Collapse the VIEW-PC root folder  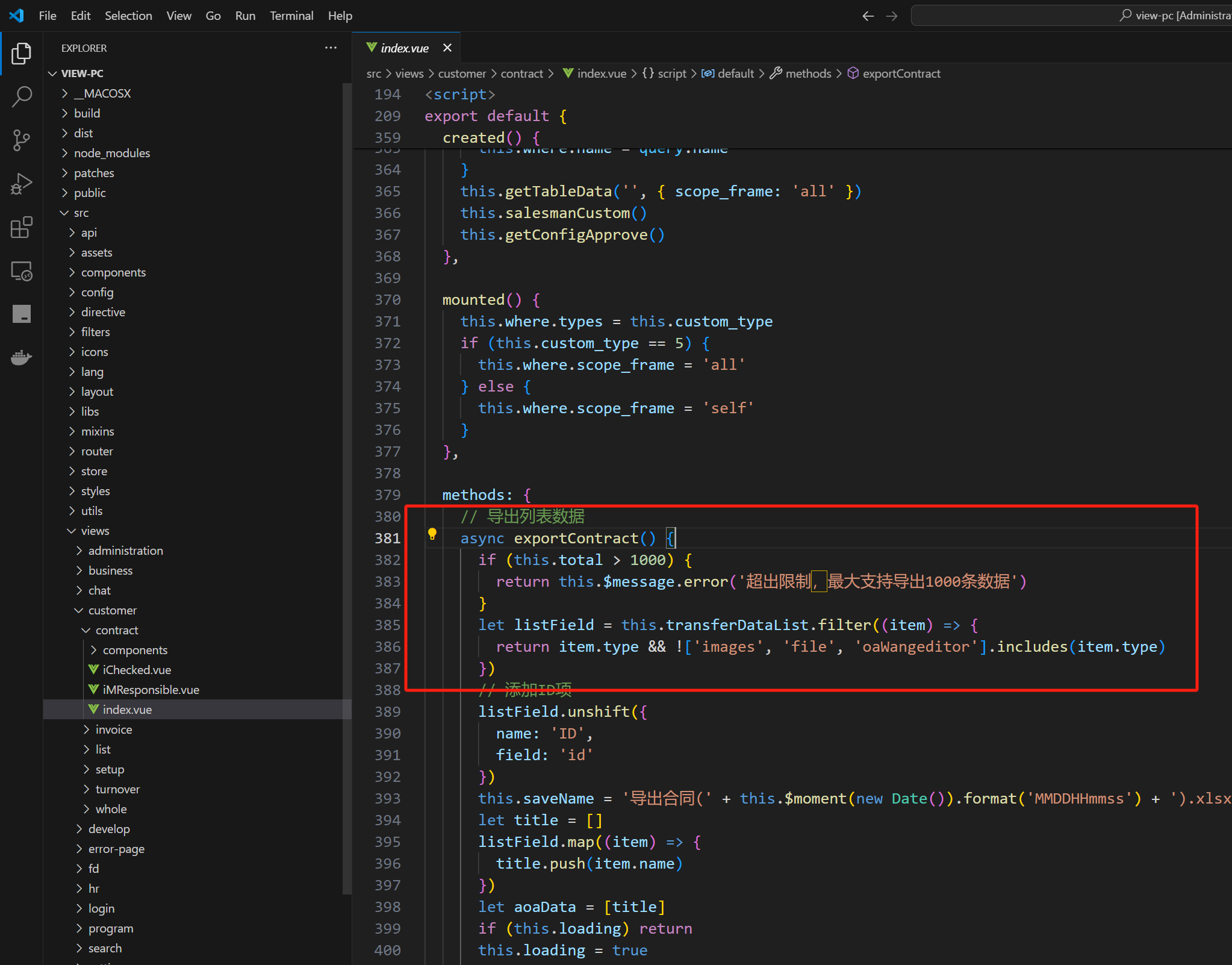[x=198, y=73]
